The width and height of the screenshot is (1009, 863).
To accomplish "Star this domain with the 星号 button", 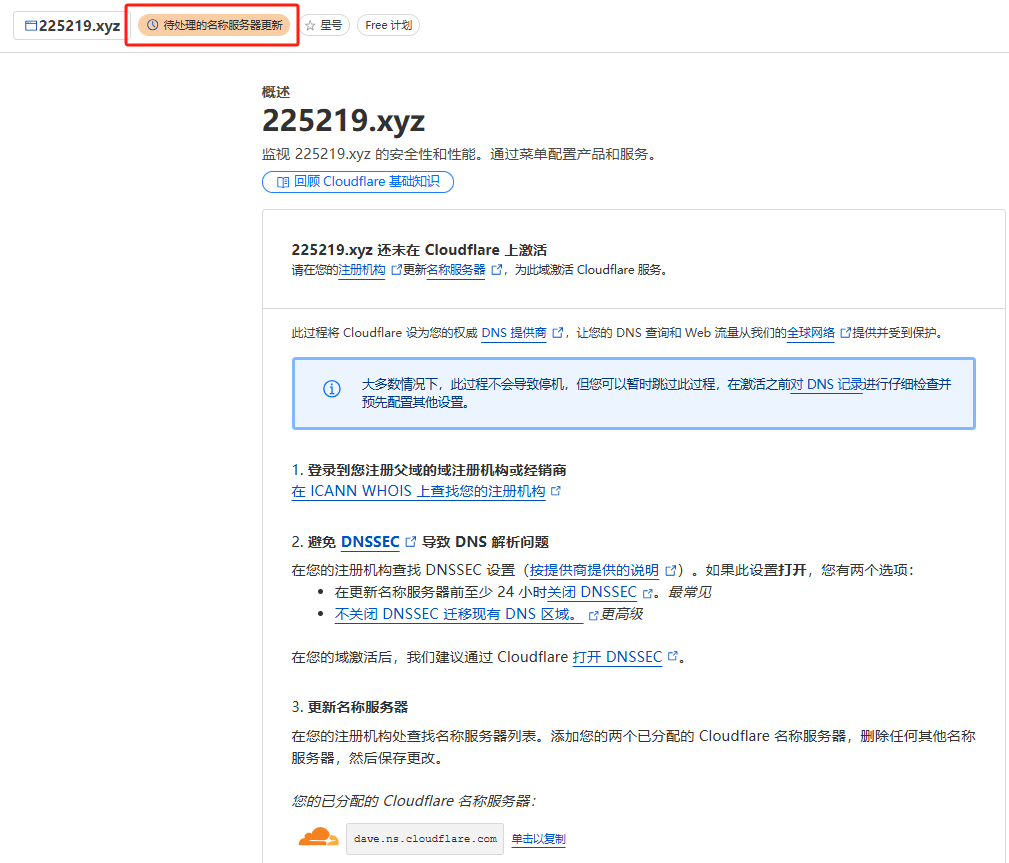I will click(x=324, y=25).
